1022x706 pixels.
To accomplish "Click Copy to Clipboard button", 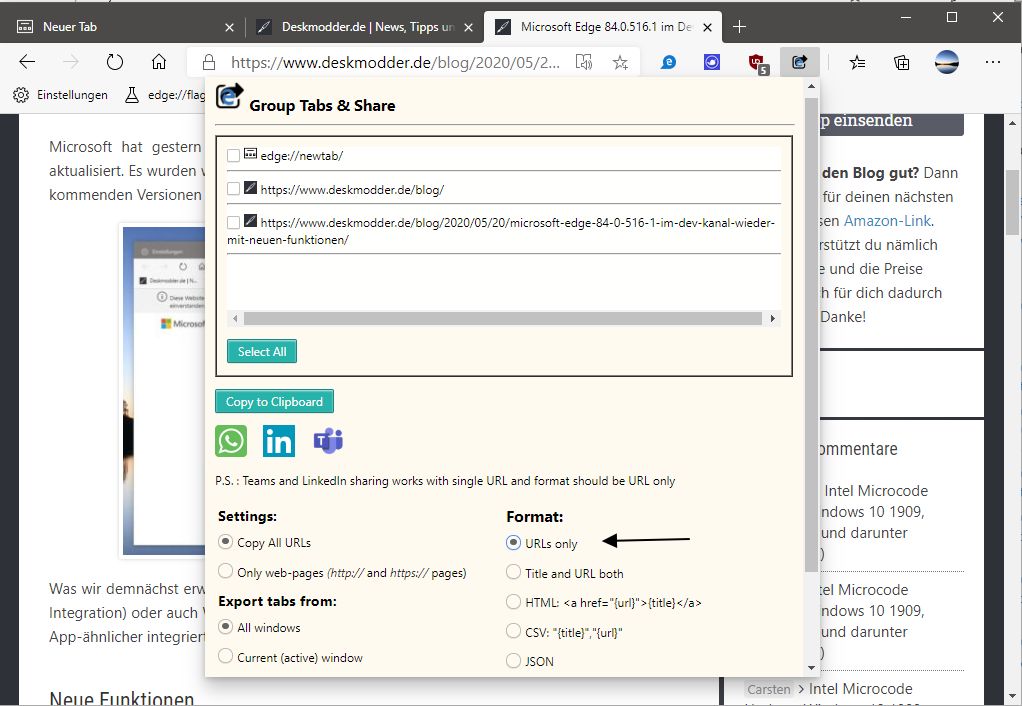I will (x=274, y=402).
